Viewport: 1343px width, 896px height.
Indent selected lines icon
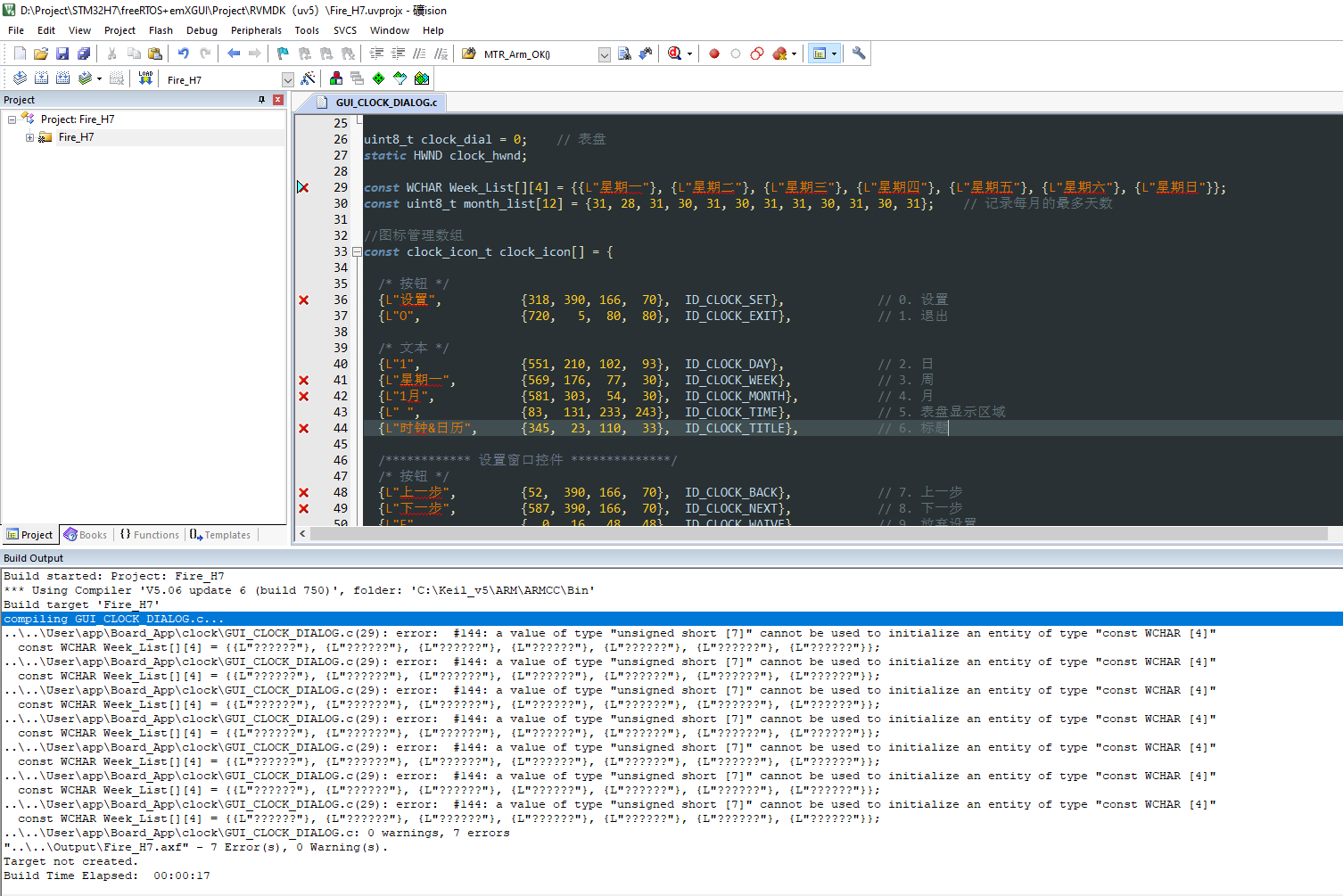click(x=377, y=53)
